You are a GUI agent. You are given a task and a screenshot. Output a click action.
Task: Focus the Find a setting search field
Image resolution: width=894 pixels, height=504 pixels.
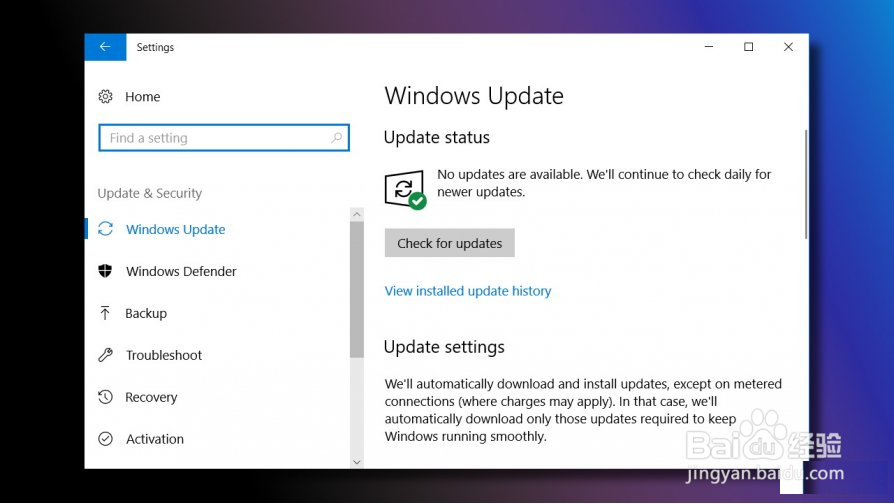(x=224, y=137)
